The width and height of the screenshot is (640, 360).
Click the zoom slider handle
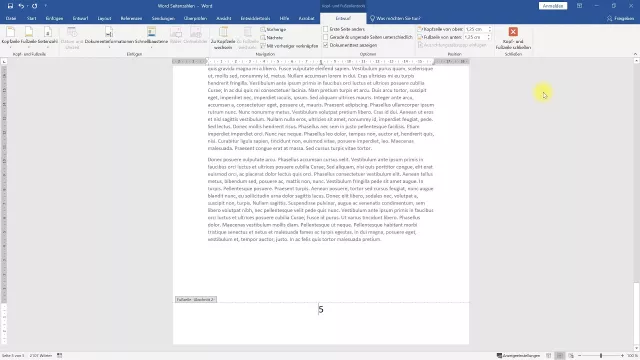(x=601, y=356)
